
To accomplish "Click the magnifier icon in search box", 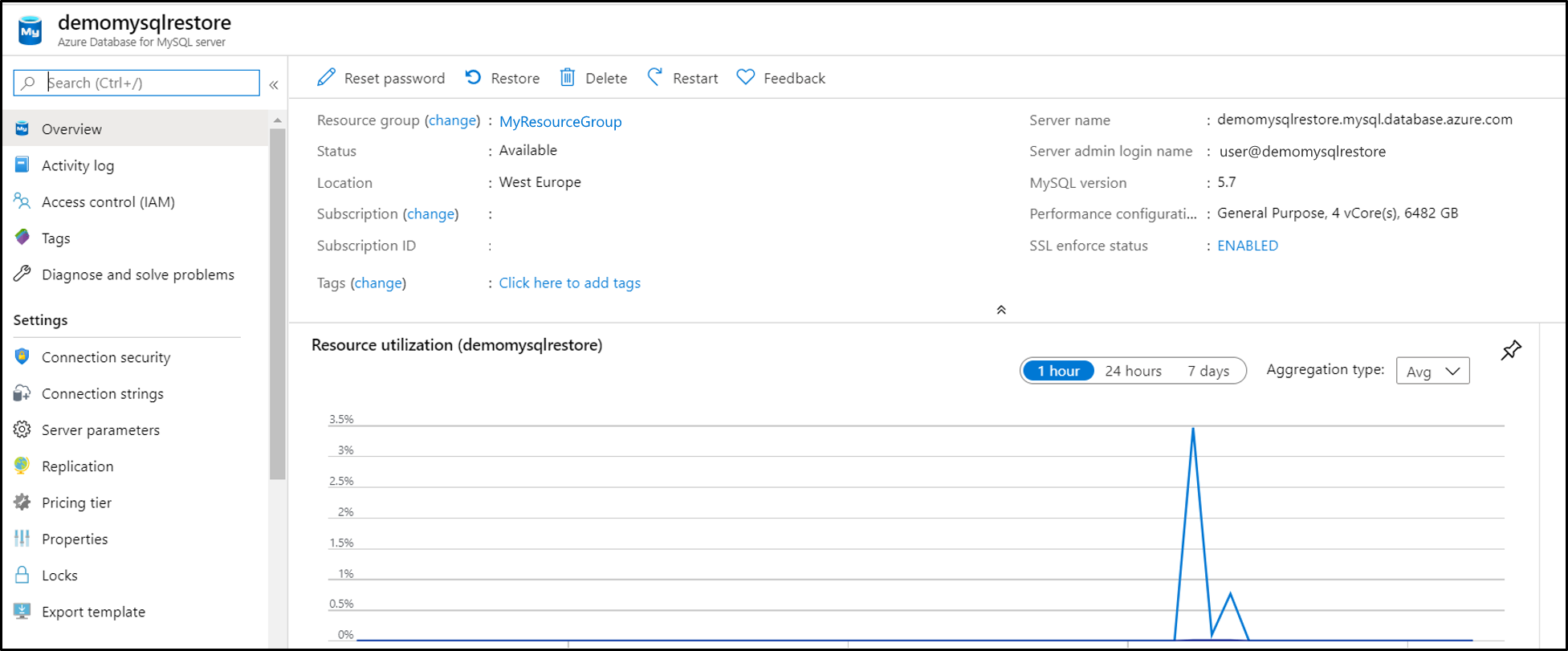I will pos(29,83).
